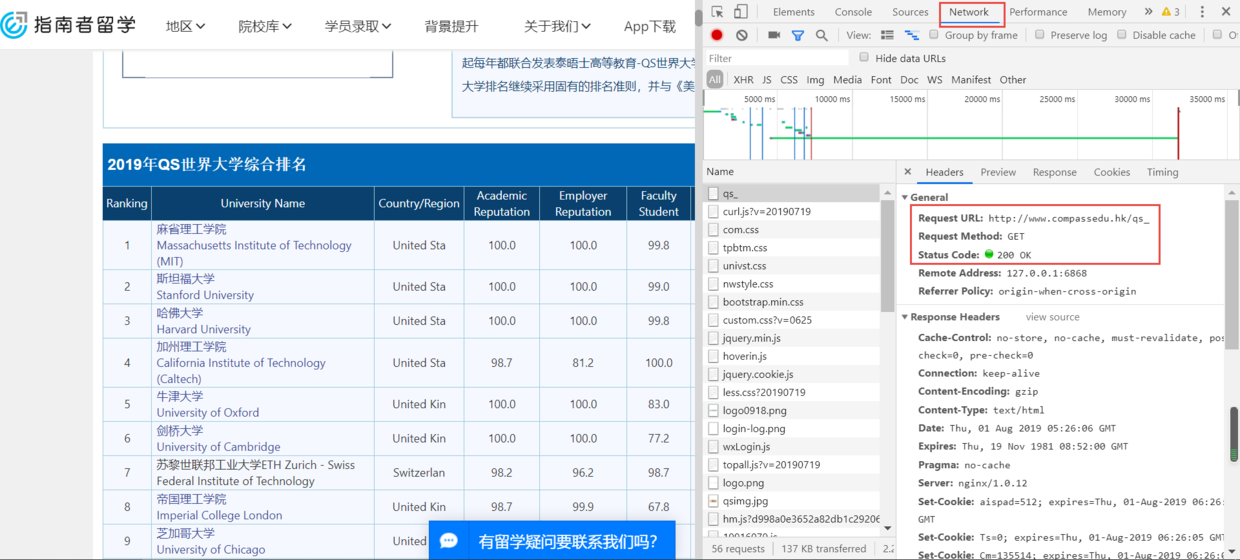Open the DevTools three-dot menu
1240x560 pixels.
pos(1201,12)
